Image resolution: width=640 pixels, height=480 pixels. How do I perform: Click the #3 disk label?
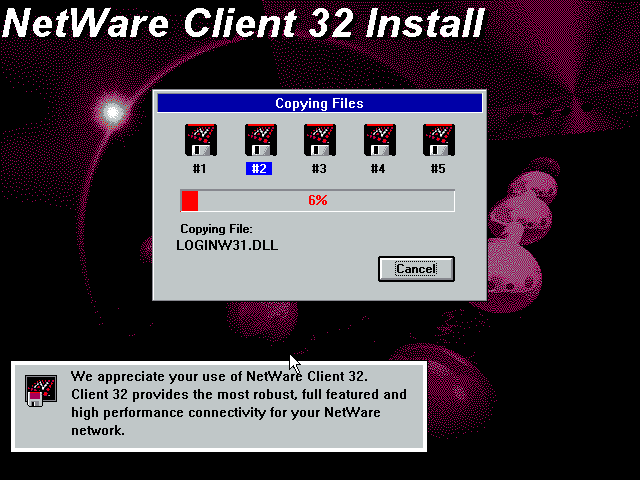[319, 169]
